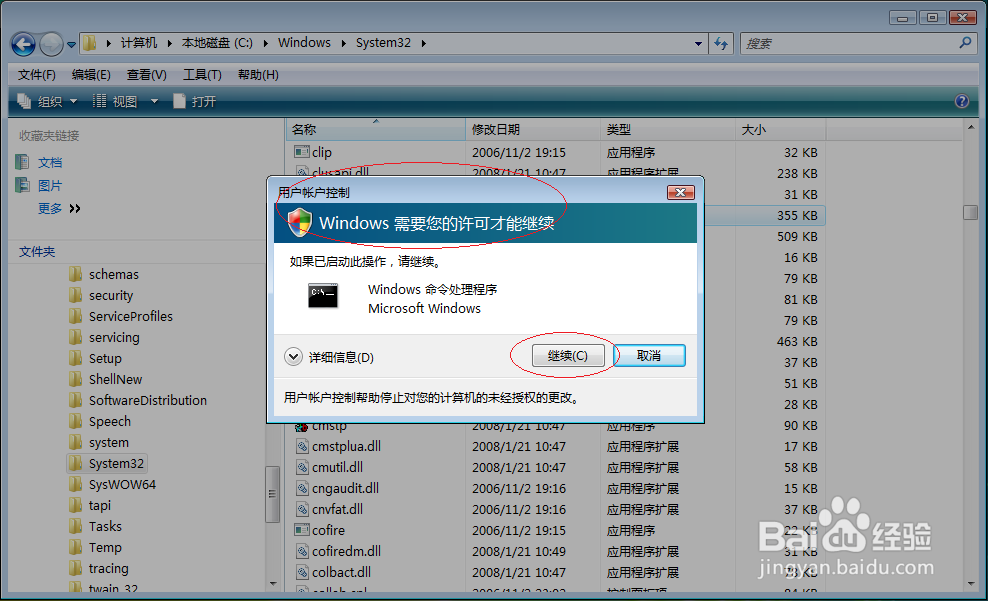Viewport: 988px width, 601px height.
Task: Click the cmstplua.dll file icon
Action: point(302,446)
